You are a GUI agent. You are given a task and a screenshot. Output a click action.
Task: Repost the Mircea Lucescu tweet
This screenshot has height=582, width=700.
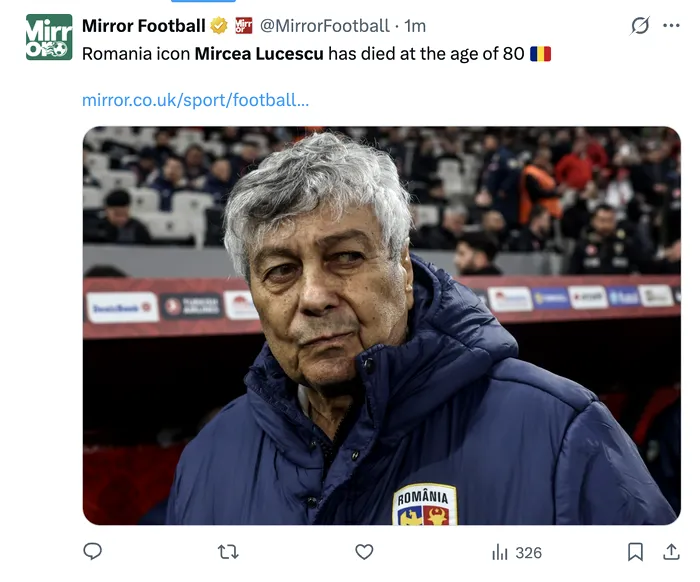228,552
